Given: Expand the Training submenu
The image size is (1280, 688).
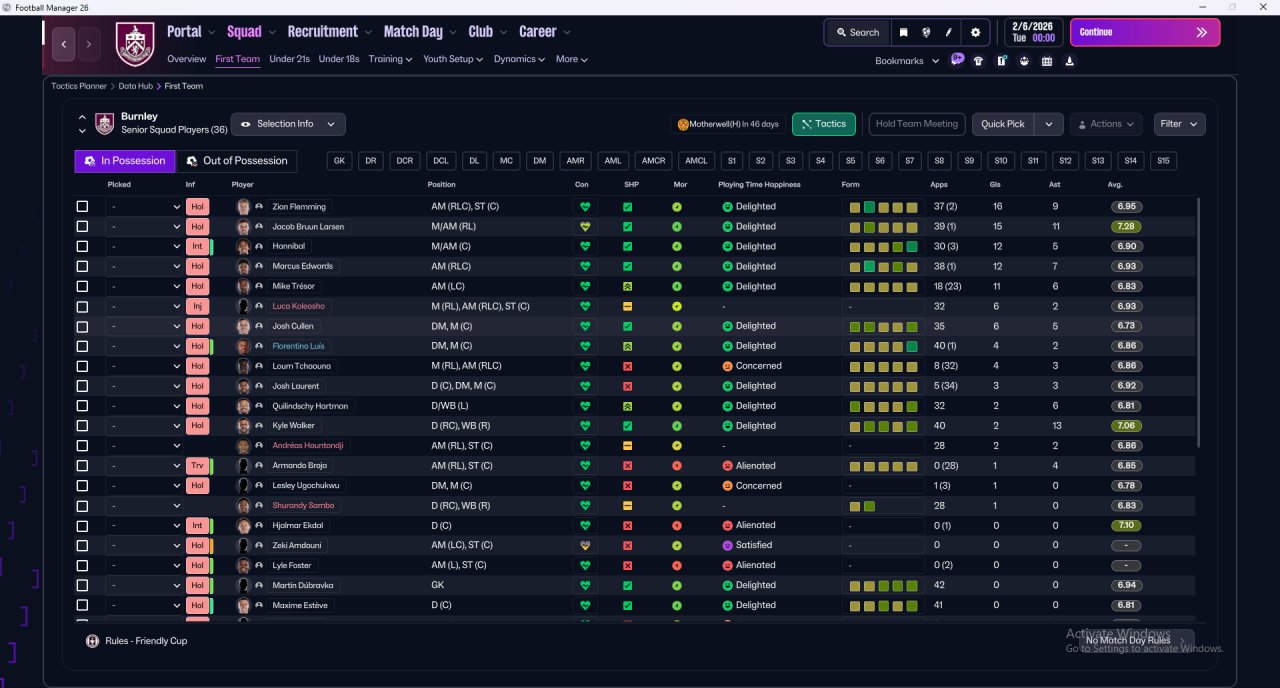Looking at the screenshot, I should [390, 59].
